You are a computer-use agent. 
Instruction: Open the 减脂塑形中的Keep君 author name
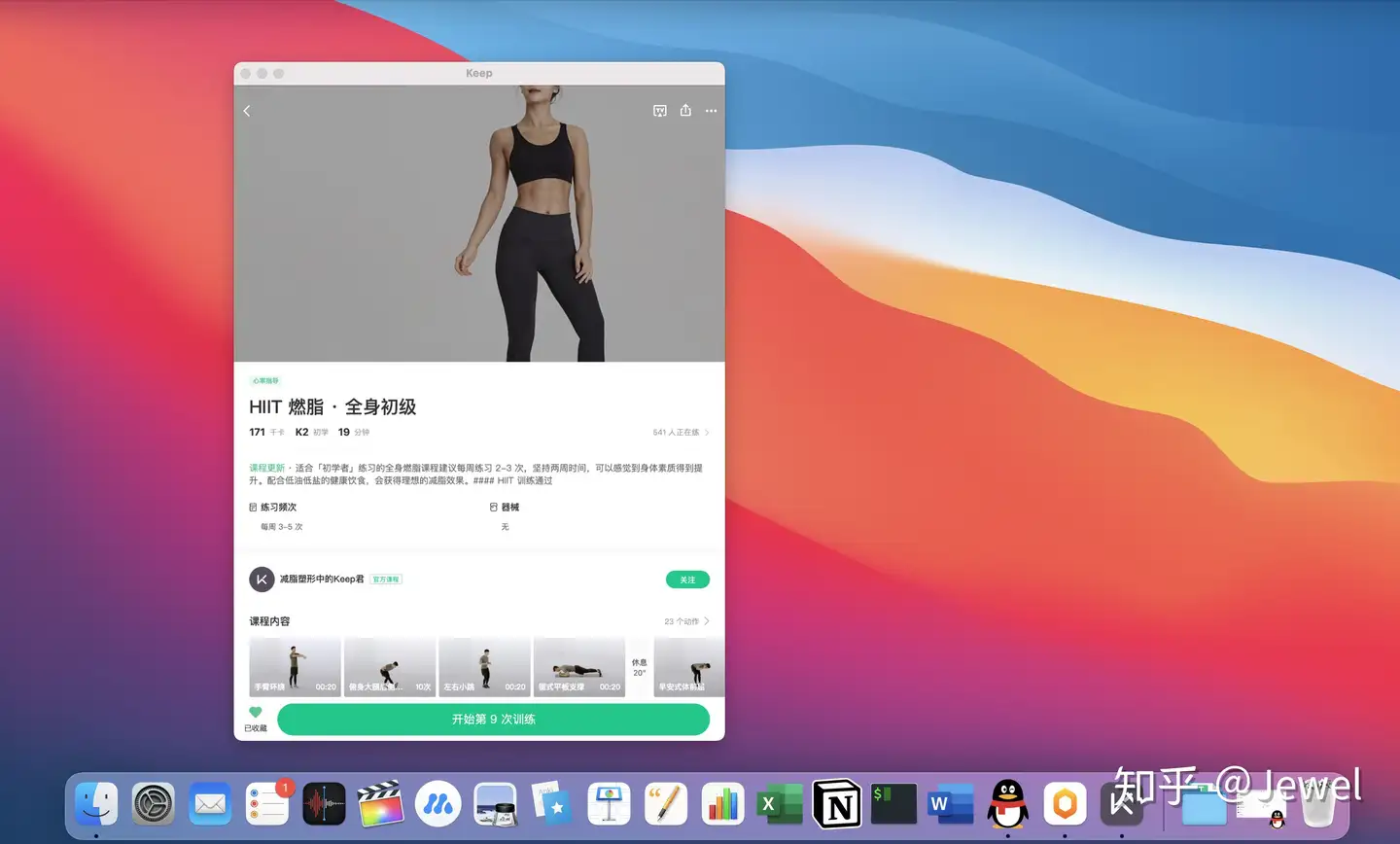pyautogui.click(x=322, y=579)
